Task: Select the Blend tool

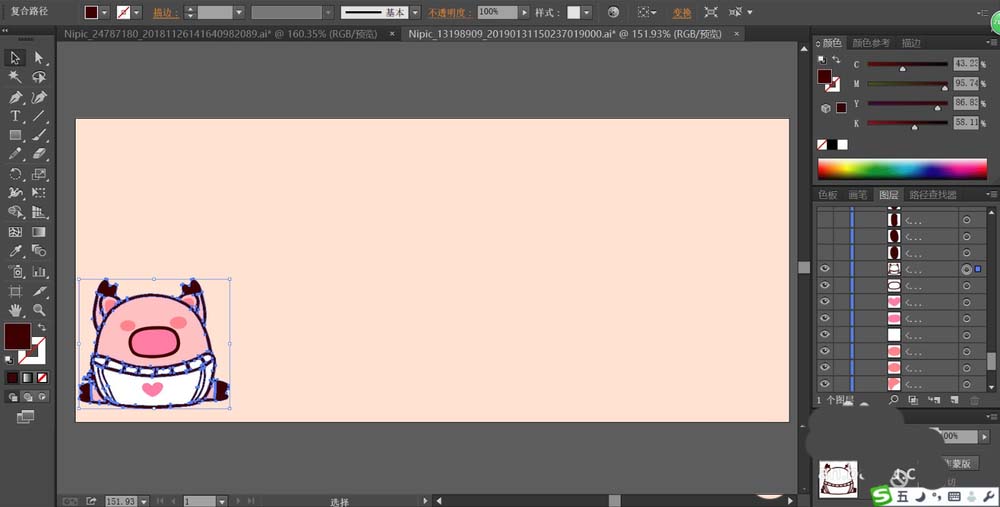Action: point(39,251)
